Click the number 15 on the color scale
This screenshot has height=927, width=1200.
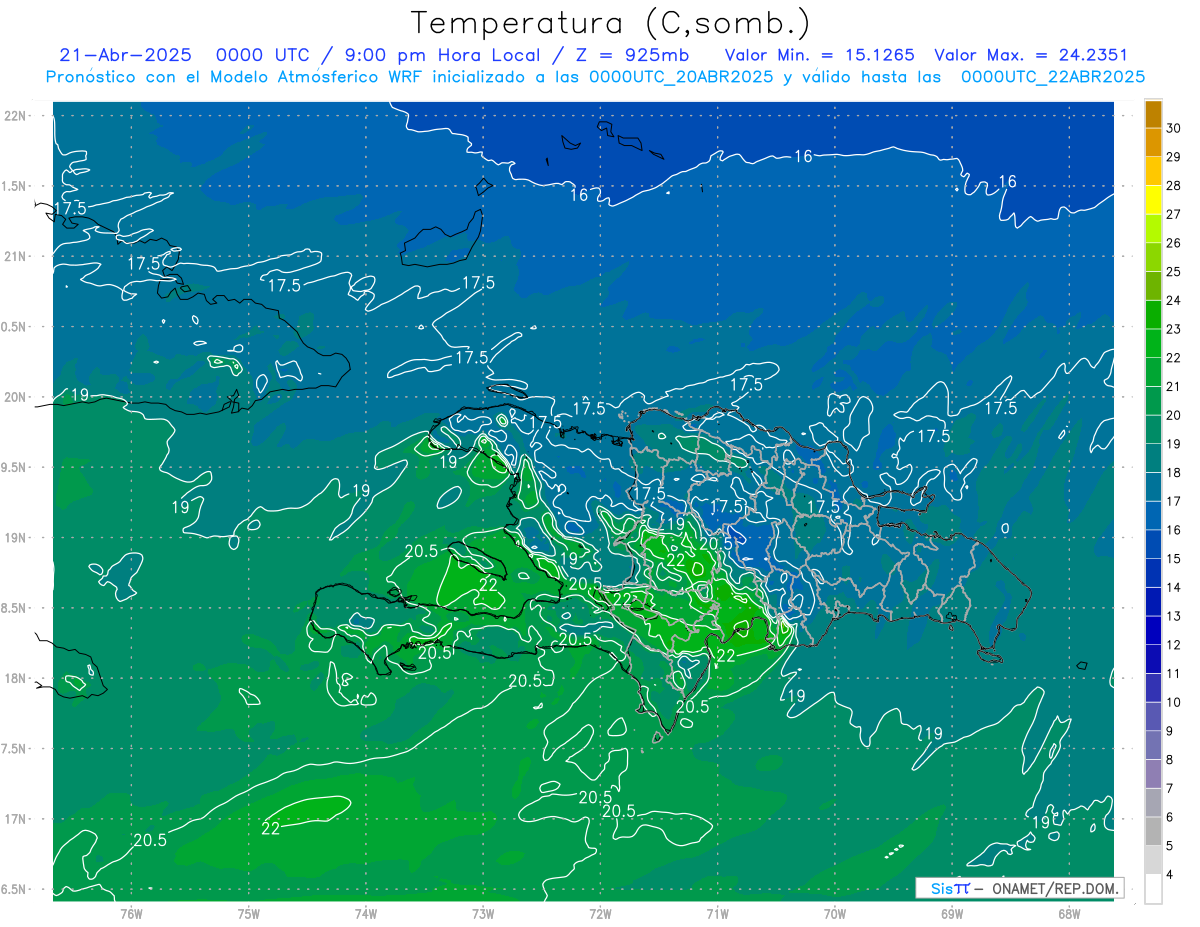coord(1174,559)
